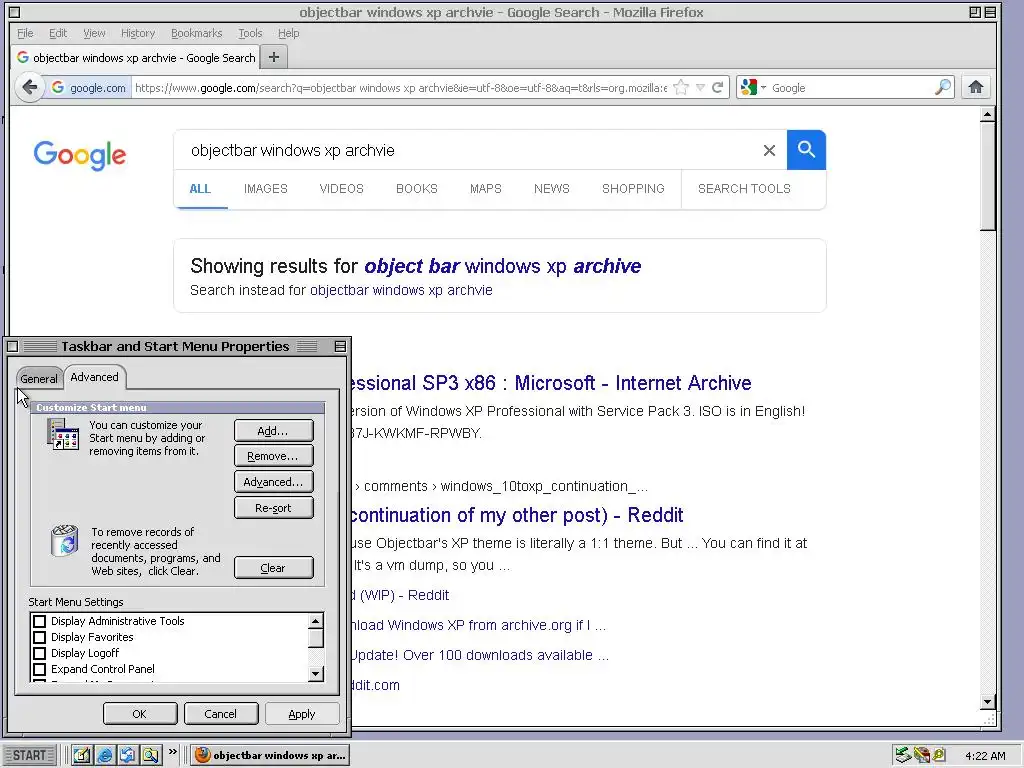
Task: Click third quick launch icon in taskbar
Action: [x=127, y=755]
